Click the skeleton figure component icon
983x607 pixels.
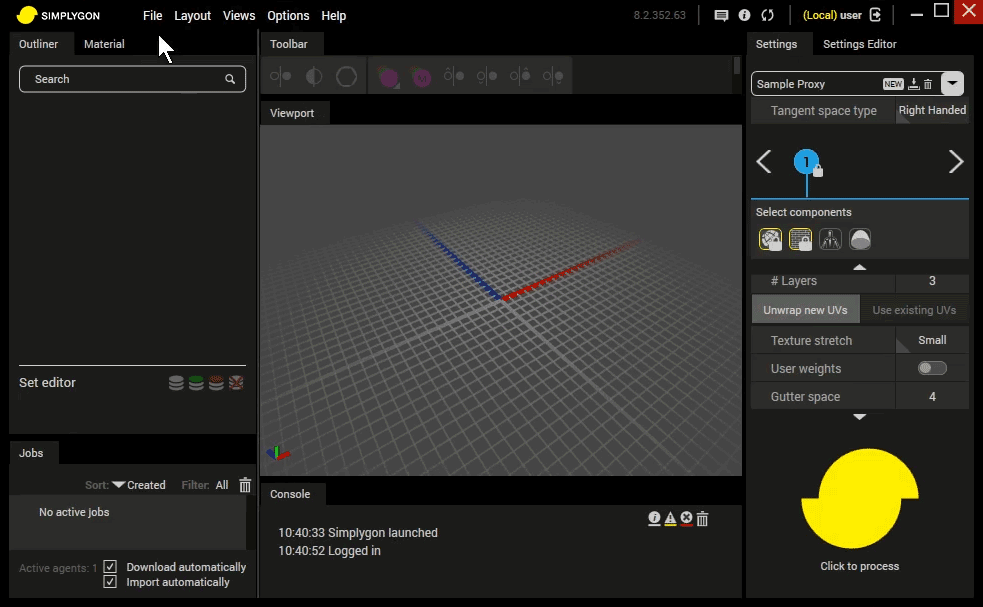tap(830, 239)
